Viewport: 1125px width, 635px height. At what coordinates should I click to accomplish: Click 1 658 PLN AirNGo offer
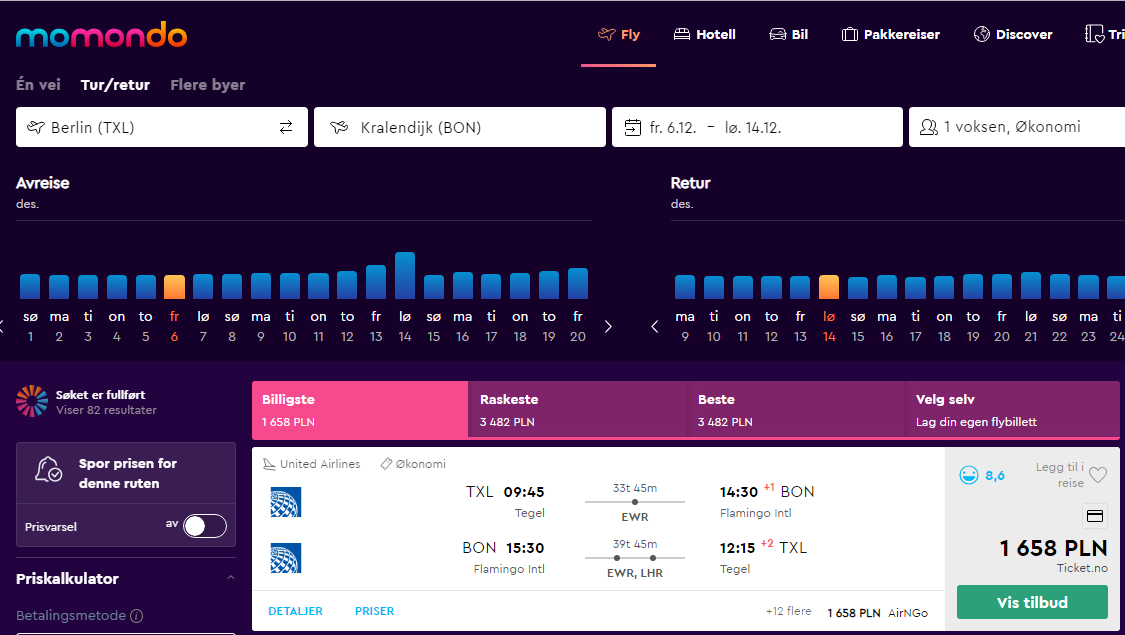click(x=877, y=613)
